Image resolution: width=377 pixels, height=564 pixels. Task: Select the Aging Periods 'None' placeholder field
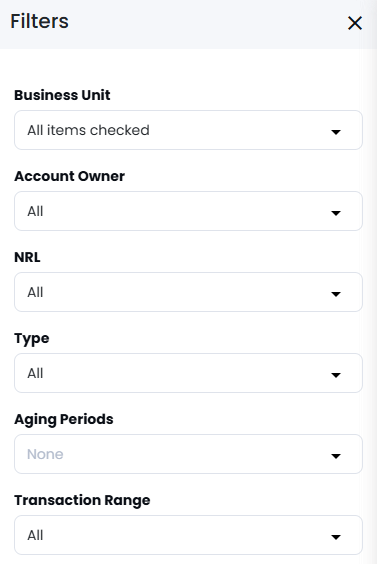(x=188, y=454)
